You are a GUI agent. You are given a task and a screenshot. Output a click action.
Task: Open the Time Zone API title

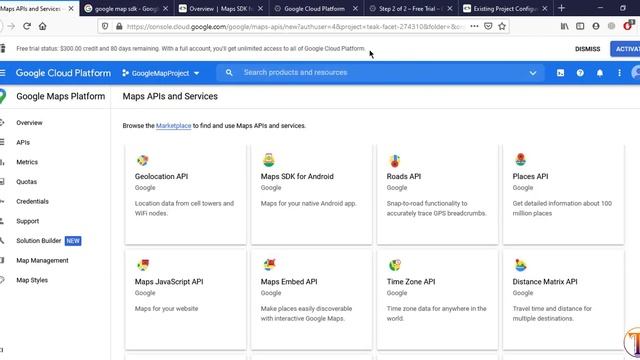coord(411,282)
